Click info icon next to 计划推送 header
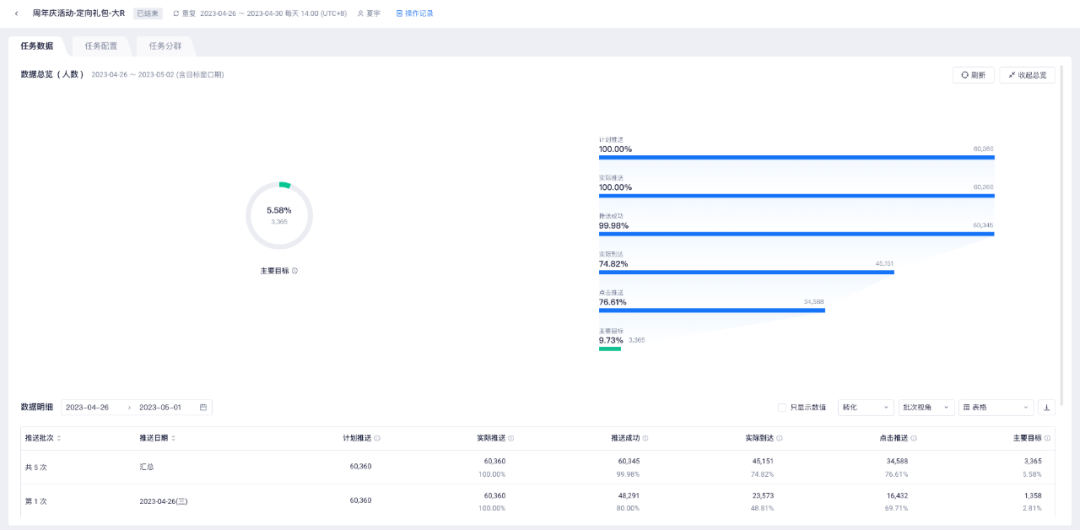 pos(377,438)
